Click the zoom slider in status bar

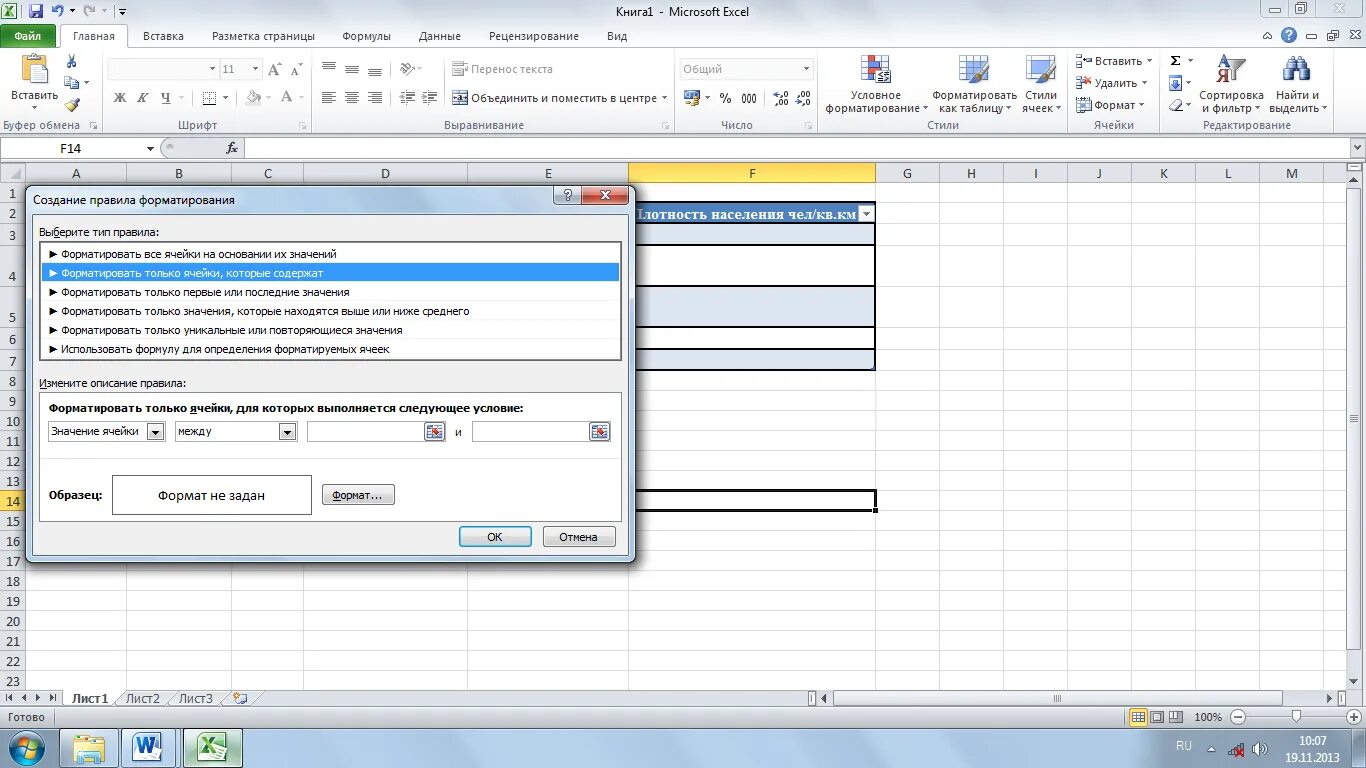1296,717
